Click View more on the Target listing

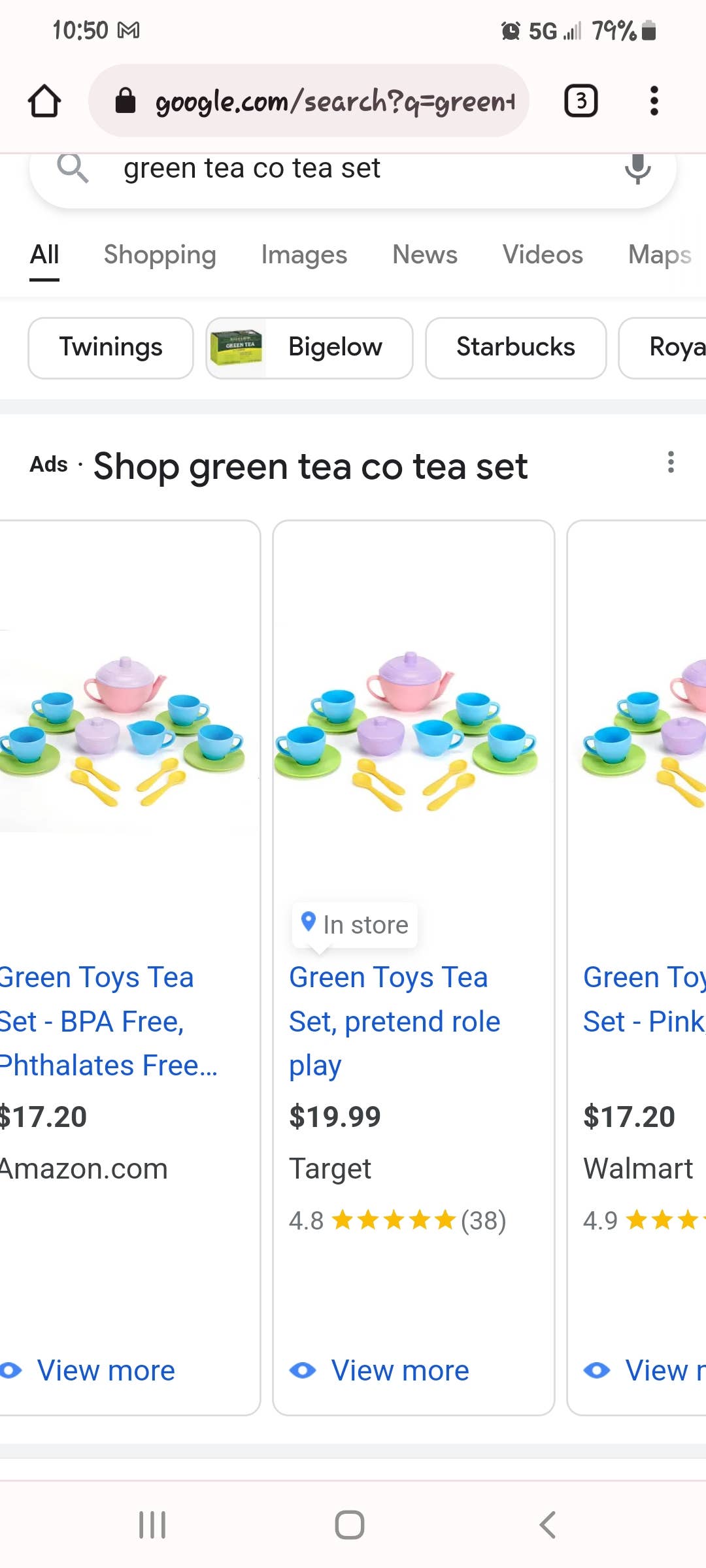click(399, 1370)
